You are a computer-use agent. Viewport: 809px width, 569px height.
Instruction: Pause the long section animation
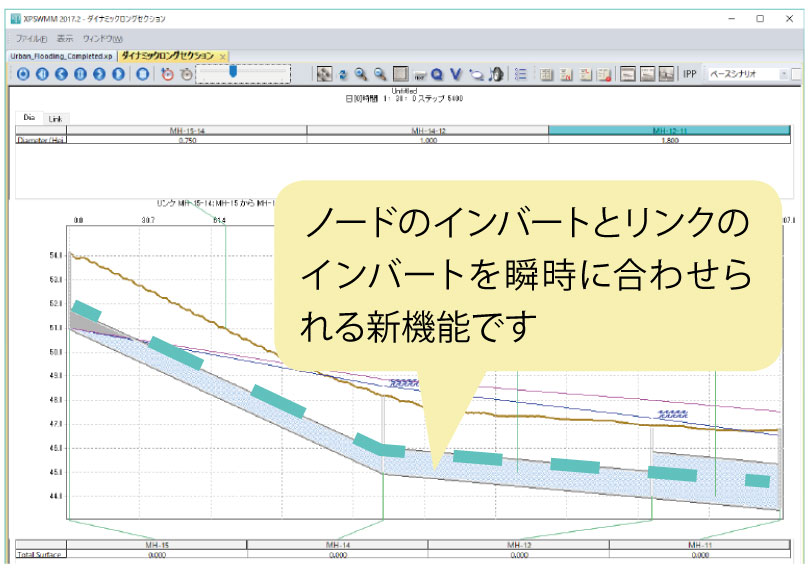80,74
